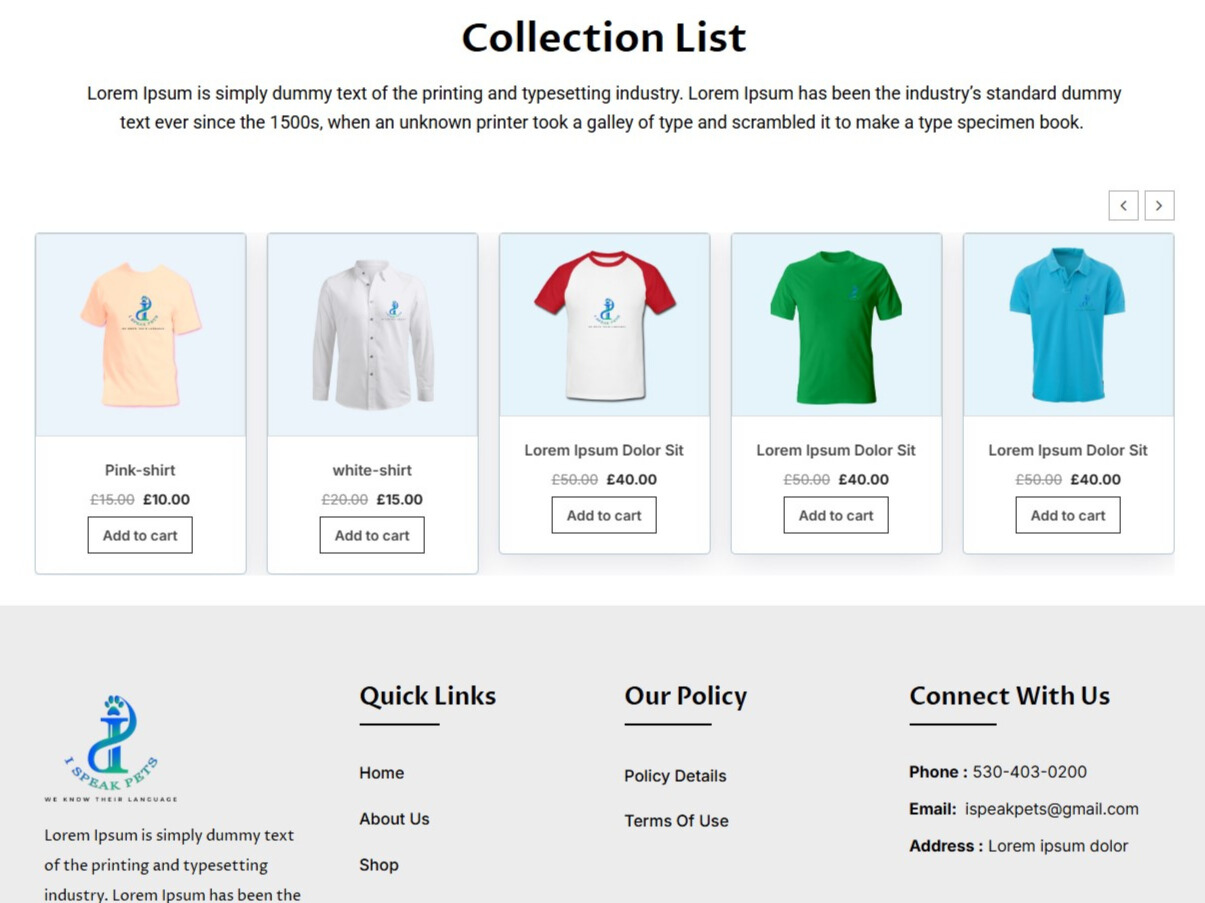Add the Pink-shirt to cart
Viewport: 1205px width, 903px height.
tap(140, 535)
